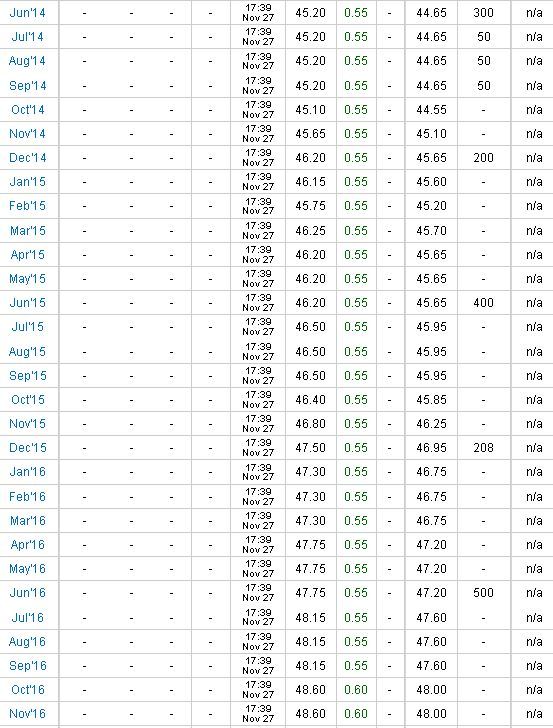Click the Jun'15 contract link
The image size is (553, 728).
(x=27, y=303)
